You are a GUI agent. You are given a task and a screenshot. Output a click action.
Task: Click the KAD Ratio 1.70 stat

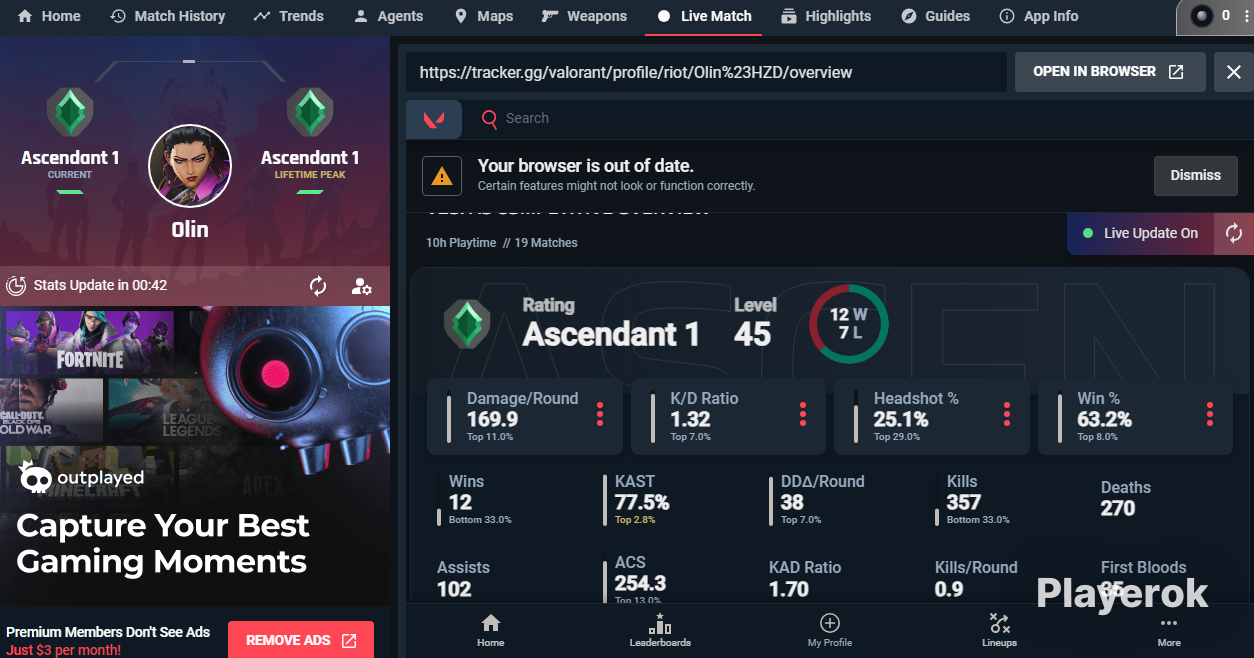(x=805, y=578)
